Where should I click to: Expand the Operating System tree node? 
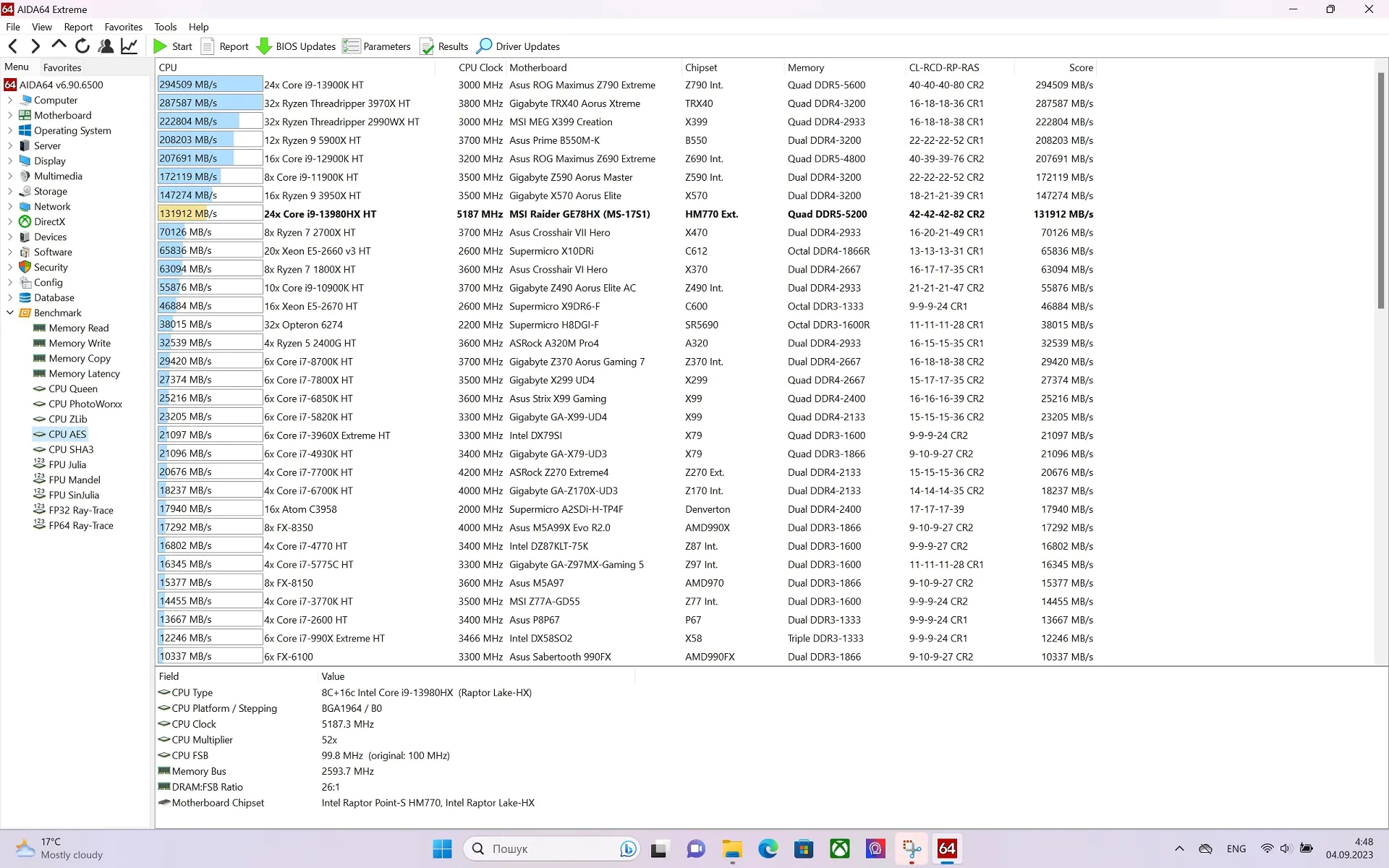point(10,131)
